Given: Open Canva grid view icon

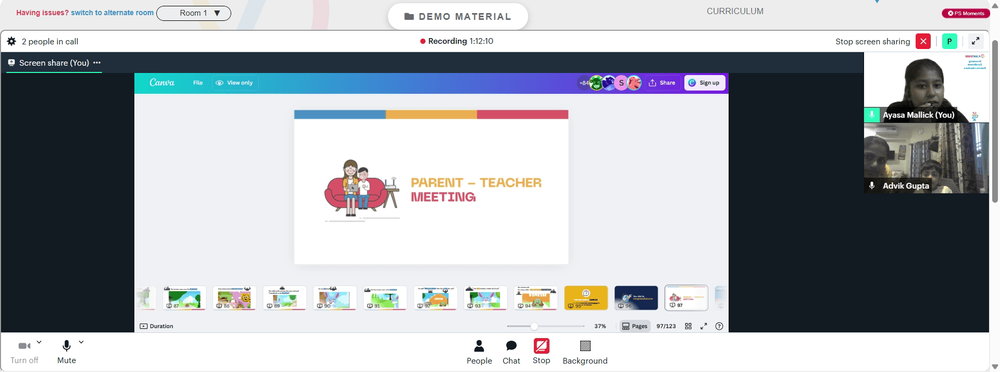Looking at the screenshot, I should 688,326.
